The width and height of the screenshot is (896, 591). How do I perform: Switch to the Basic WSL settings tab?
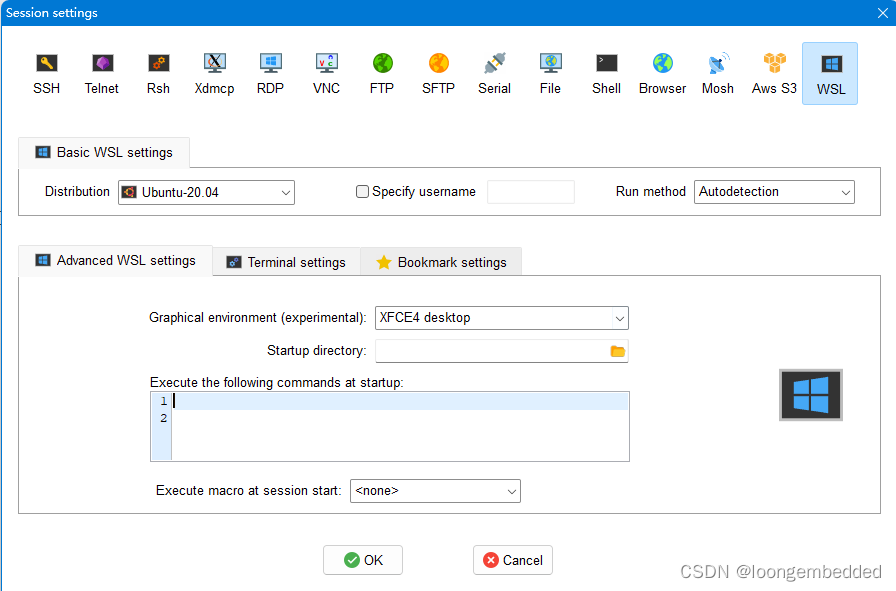tap(104, 153)
